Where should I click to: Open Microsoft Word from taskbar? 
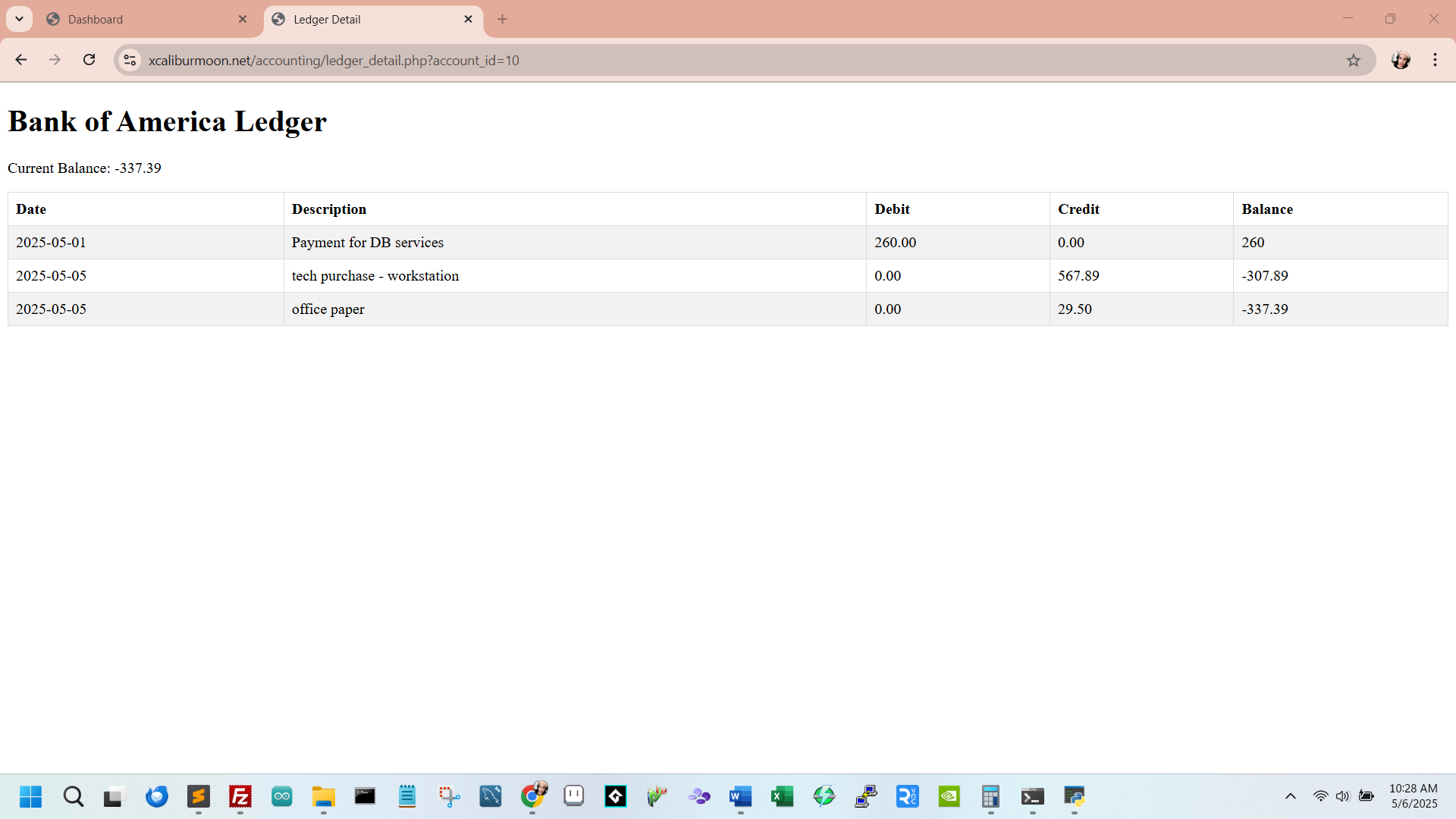tap(741, 796)
